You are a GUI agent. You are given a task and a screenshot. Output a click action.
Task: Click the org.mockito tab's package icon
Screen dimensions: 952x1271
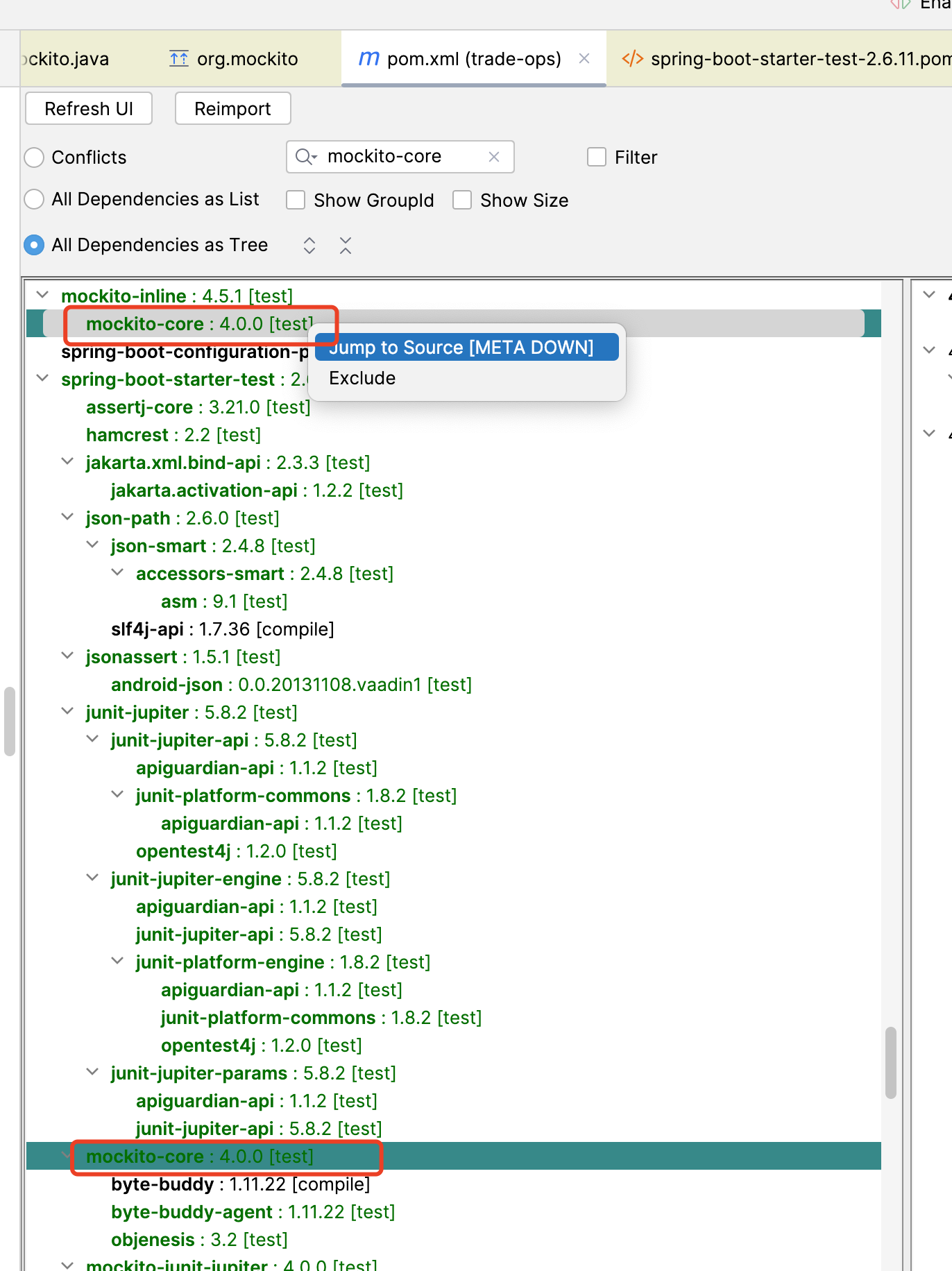pyautogui.click(x=179, y=59)
